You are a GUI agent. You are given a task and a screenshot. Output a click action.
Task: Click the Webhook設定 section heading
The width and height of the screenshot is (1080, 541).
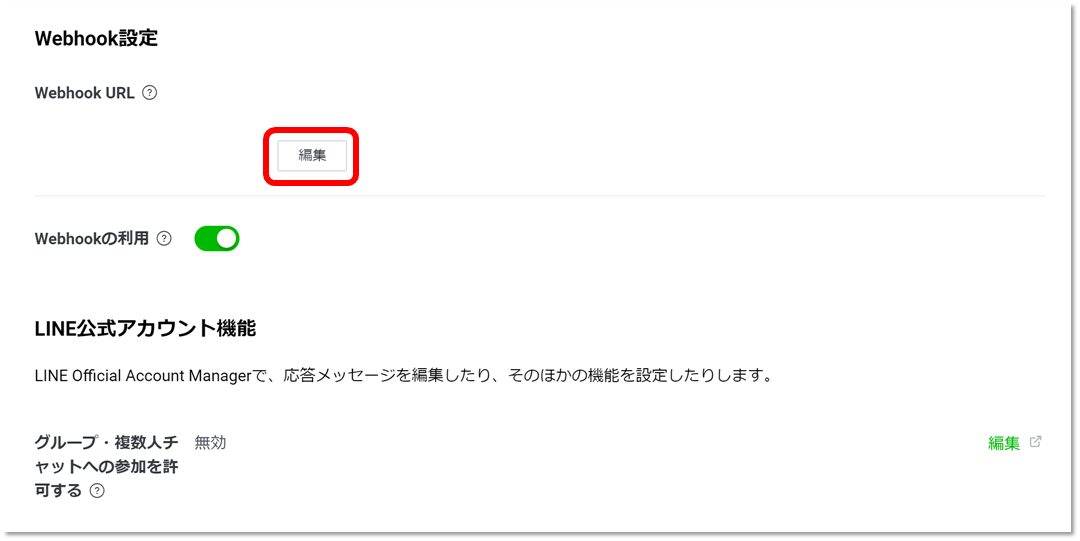(x=96, y=38)
